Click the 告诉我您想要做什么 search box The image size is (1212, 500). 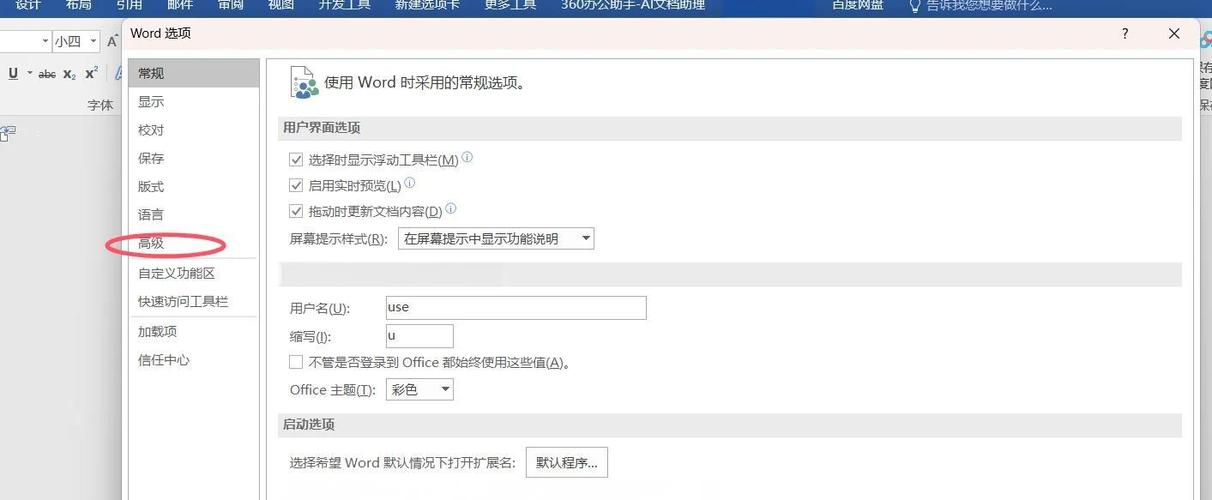coord(989,5)
